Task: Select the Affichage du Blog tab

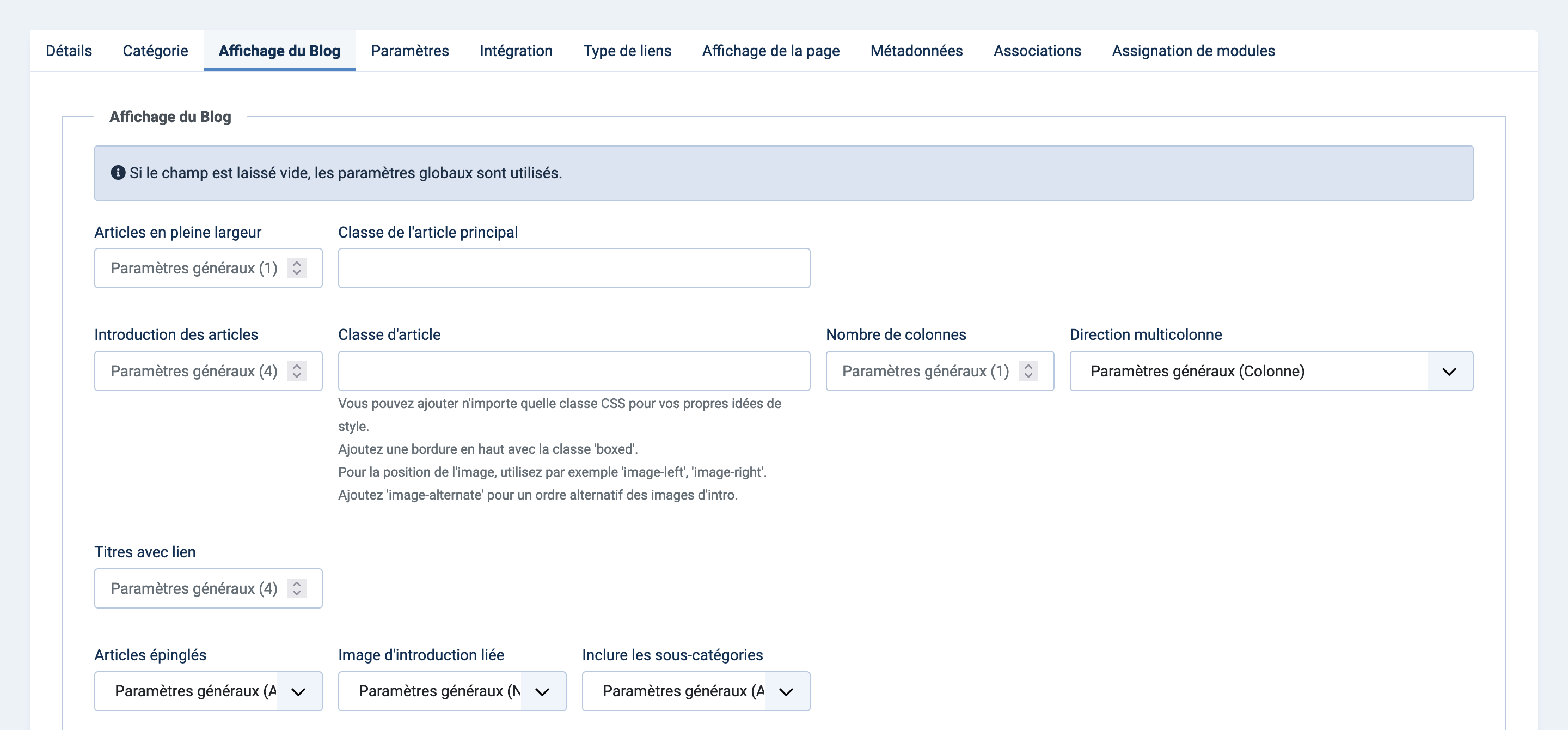Action: point(279,51)
